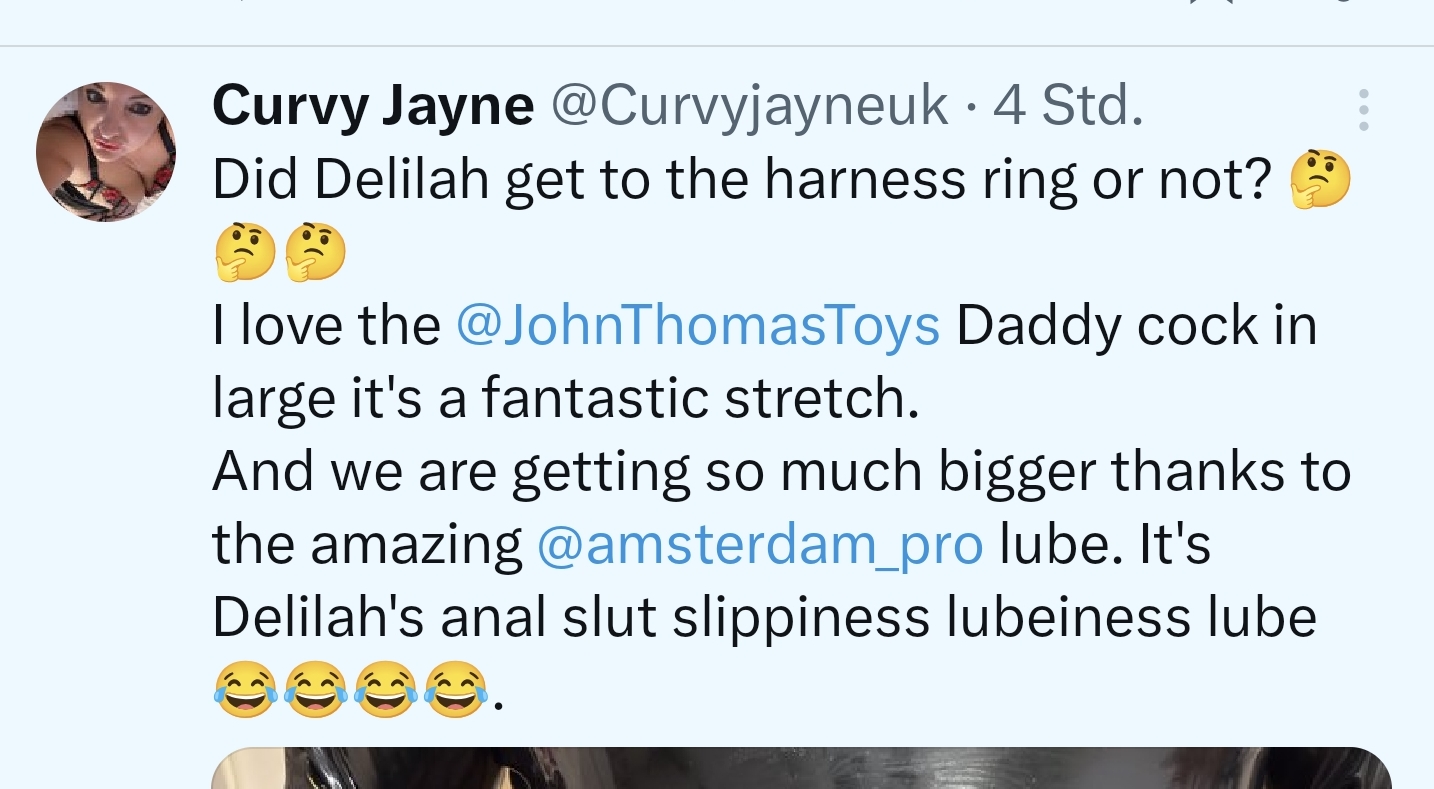
Task: Open the three-dot more options menu
Action: (1363, 110)
